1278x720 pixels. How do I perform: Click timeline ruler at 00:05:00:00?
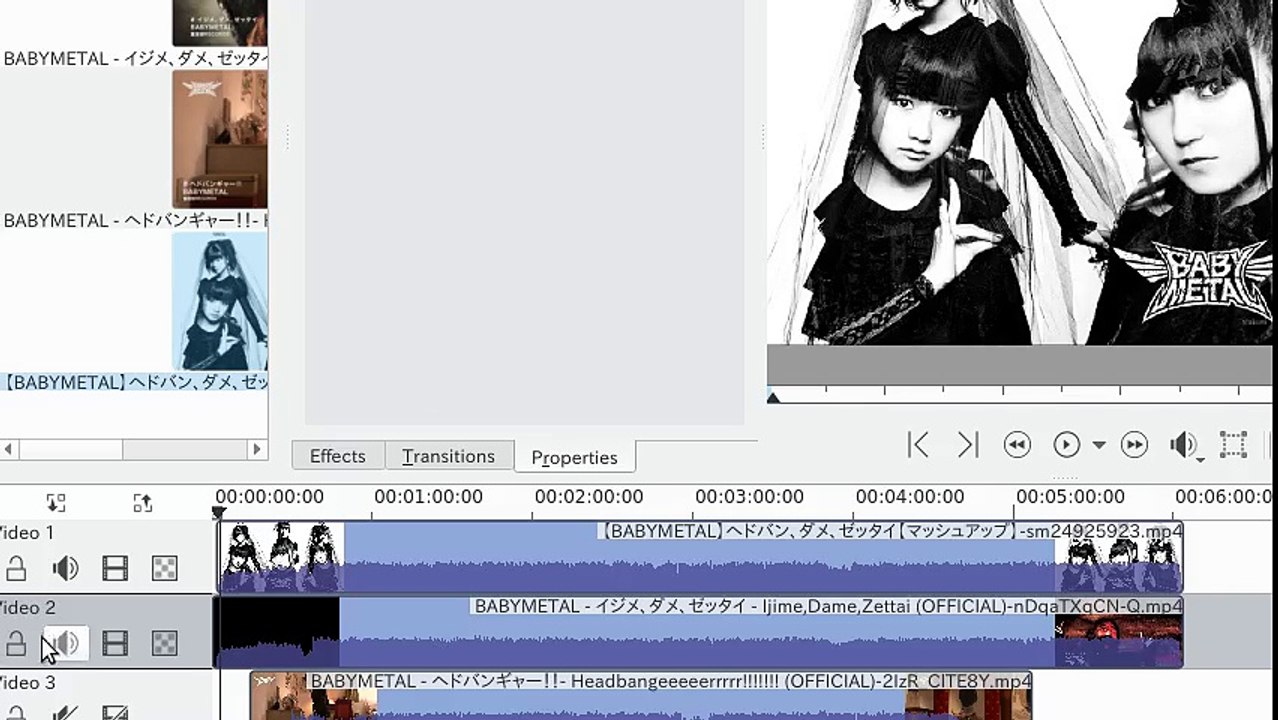[x=1069, y=497]
